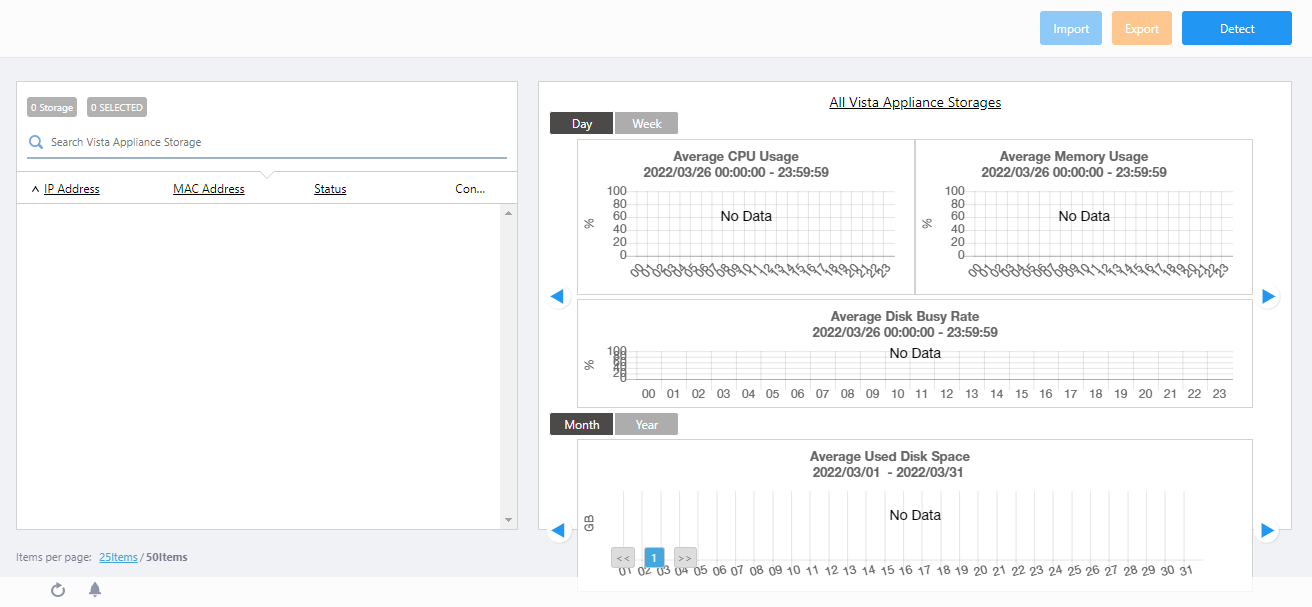Click right arrow beside Used Disk Space chart
Screen dimensions: 1312x607
click(x=1268, y=530)
